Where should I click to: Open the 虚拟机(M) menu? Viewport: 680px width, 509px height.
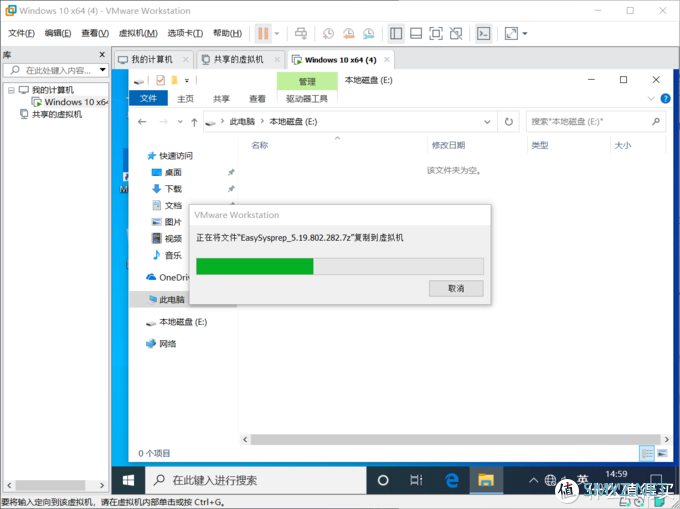click(x=138, y=33)
